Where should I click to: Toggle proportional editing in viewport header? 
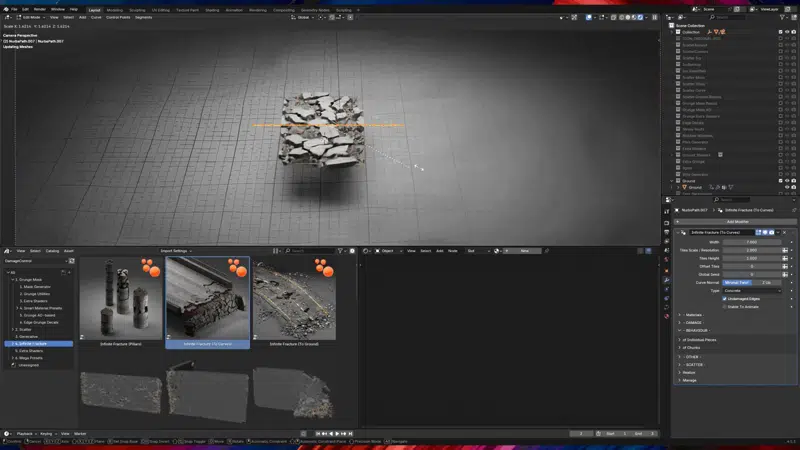click(x=350, y=17)
